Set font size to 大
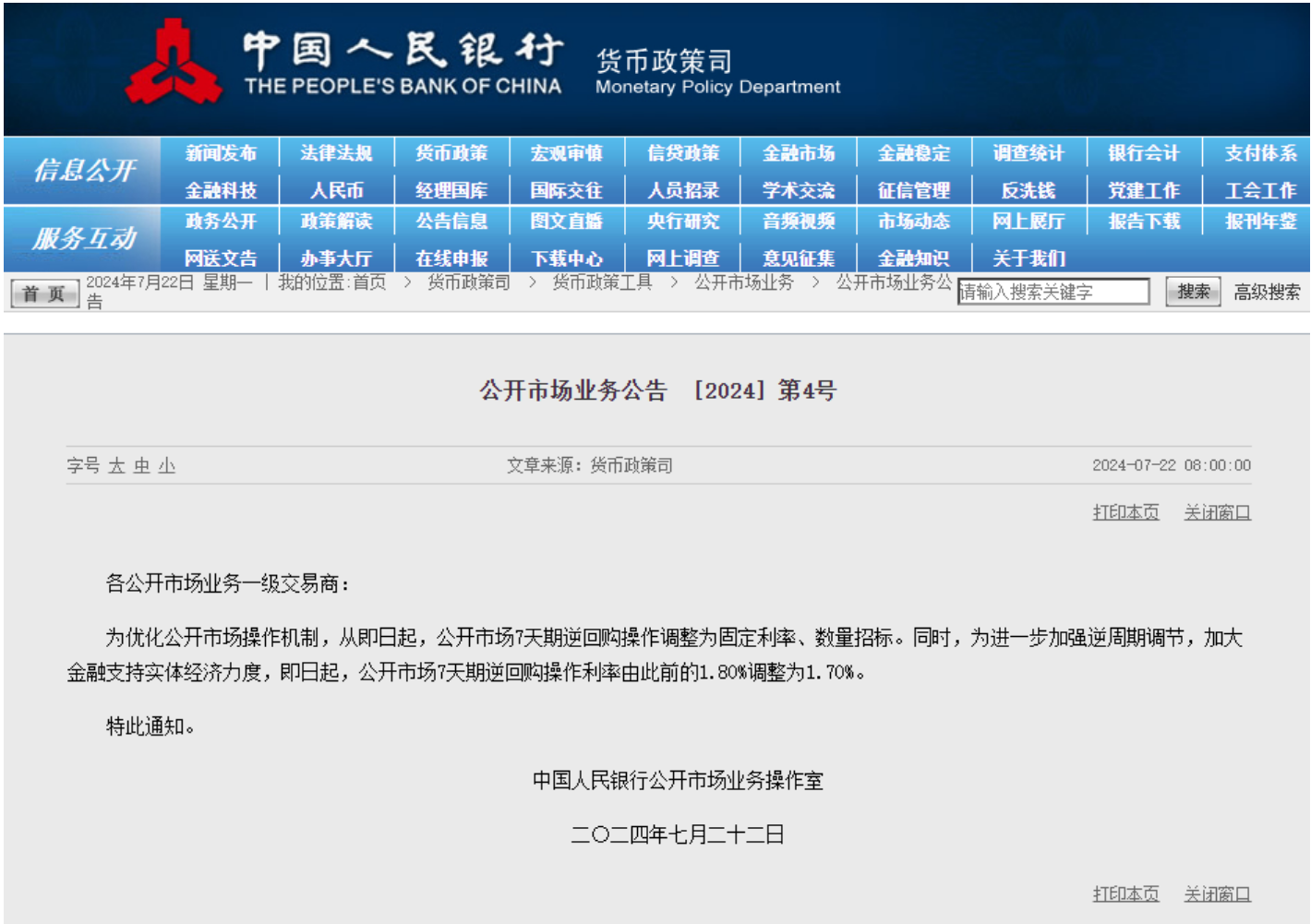Image resolution: width=1311 pixels, height=924 pixels. coord(116,466)
